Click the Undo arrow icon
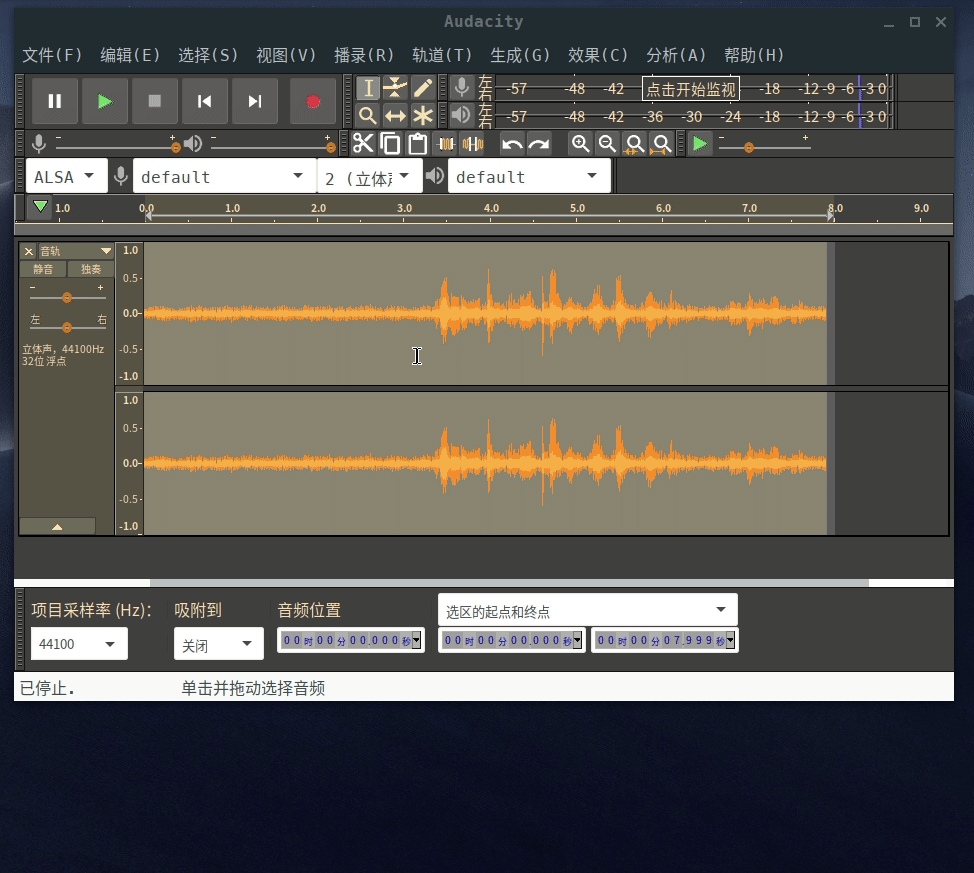Screen dimensions: 974x873 pos(512,144)
